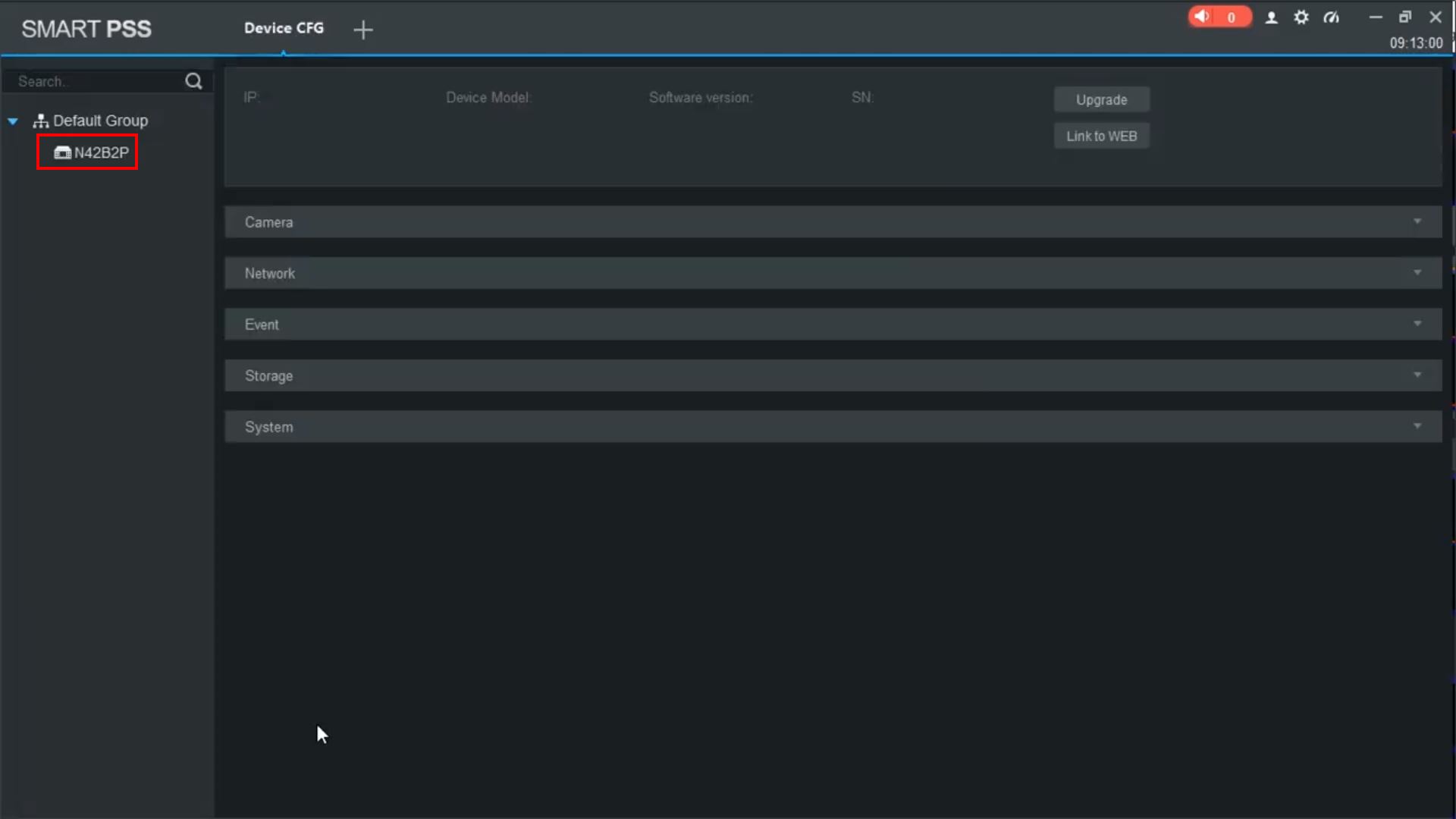Click the device Search input field

(95, 81)
